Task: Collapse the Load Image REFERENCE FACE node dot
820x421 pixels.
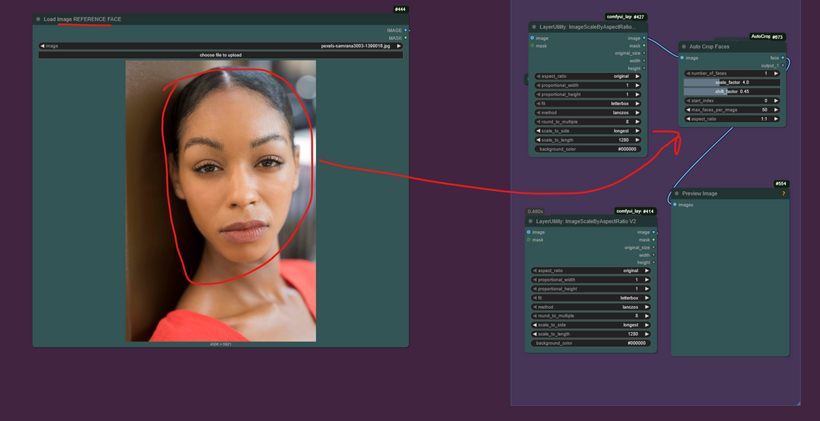Action: [x=38, y=19]
